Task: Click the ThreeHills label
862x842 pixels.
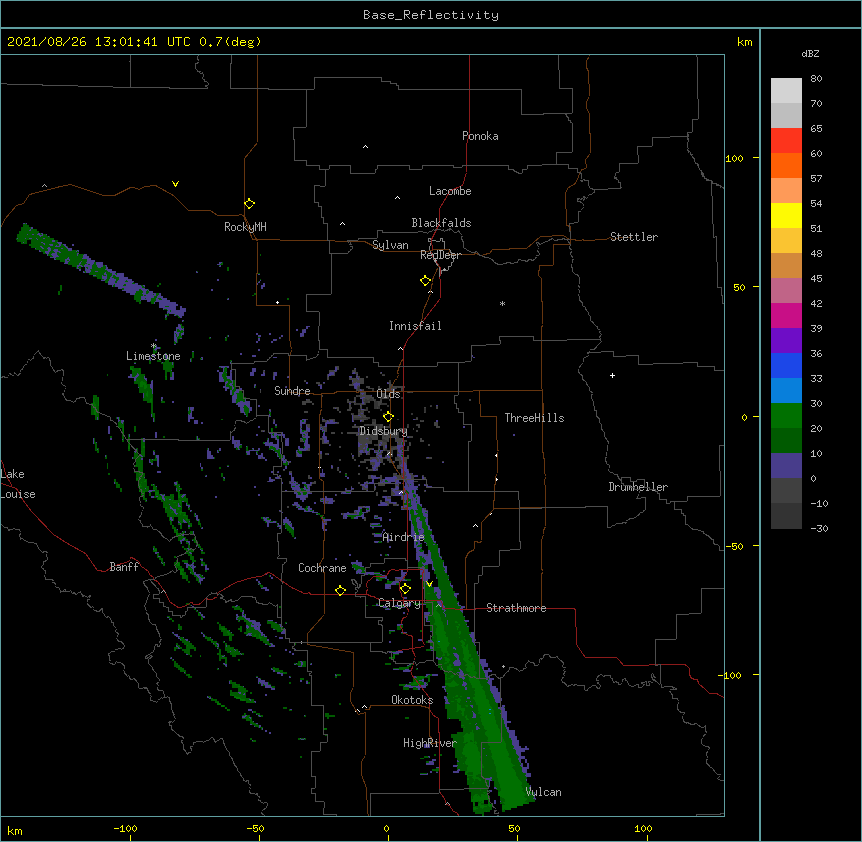Action: [534, 418]
